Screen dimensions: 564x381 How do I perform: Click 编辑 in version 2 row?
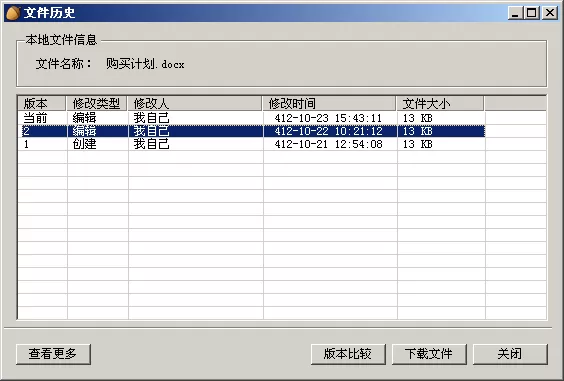coord(85,131)
